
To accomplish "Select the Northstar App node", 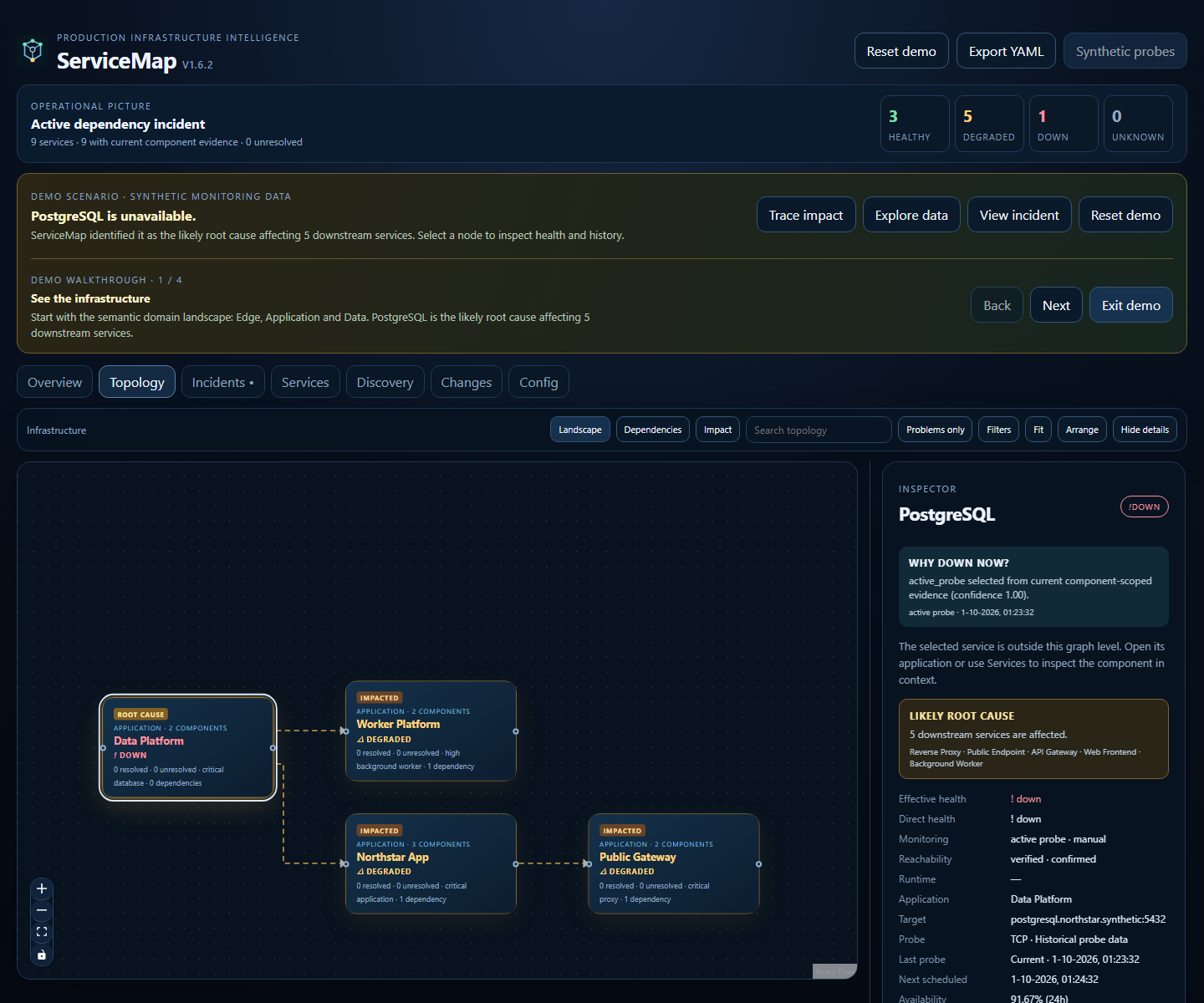I will [431, 864].
